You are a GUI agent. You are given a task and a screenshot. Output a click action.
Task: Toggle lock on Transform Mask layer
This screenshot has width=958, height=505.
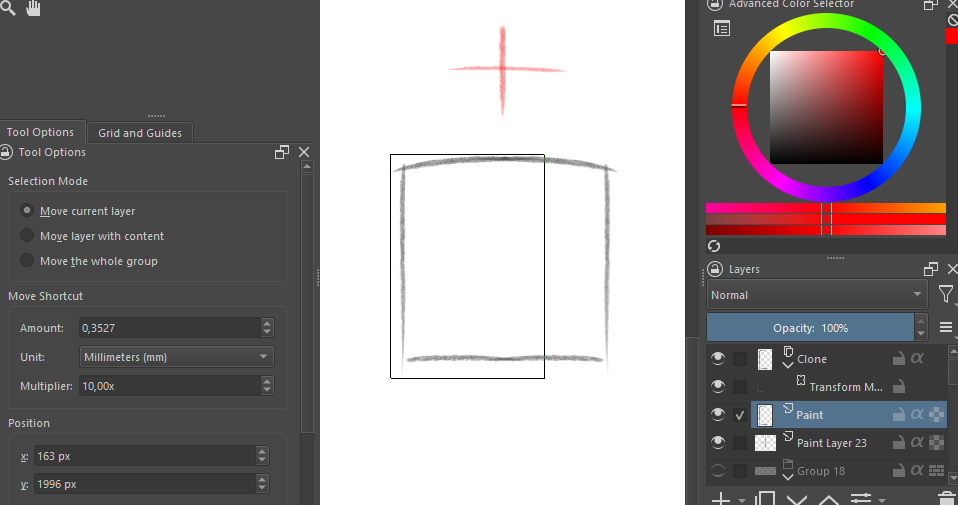click(899, 387)
